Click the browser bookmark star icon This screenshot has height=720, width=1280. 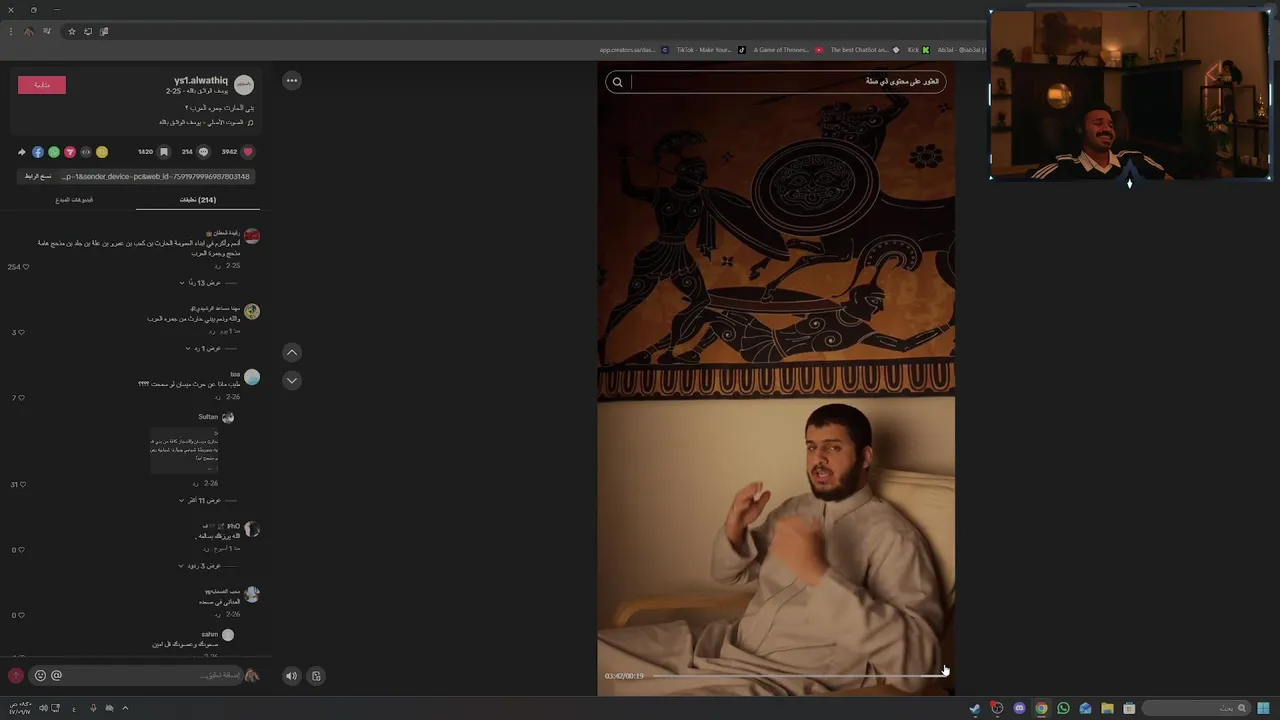72,31
